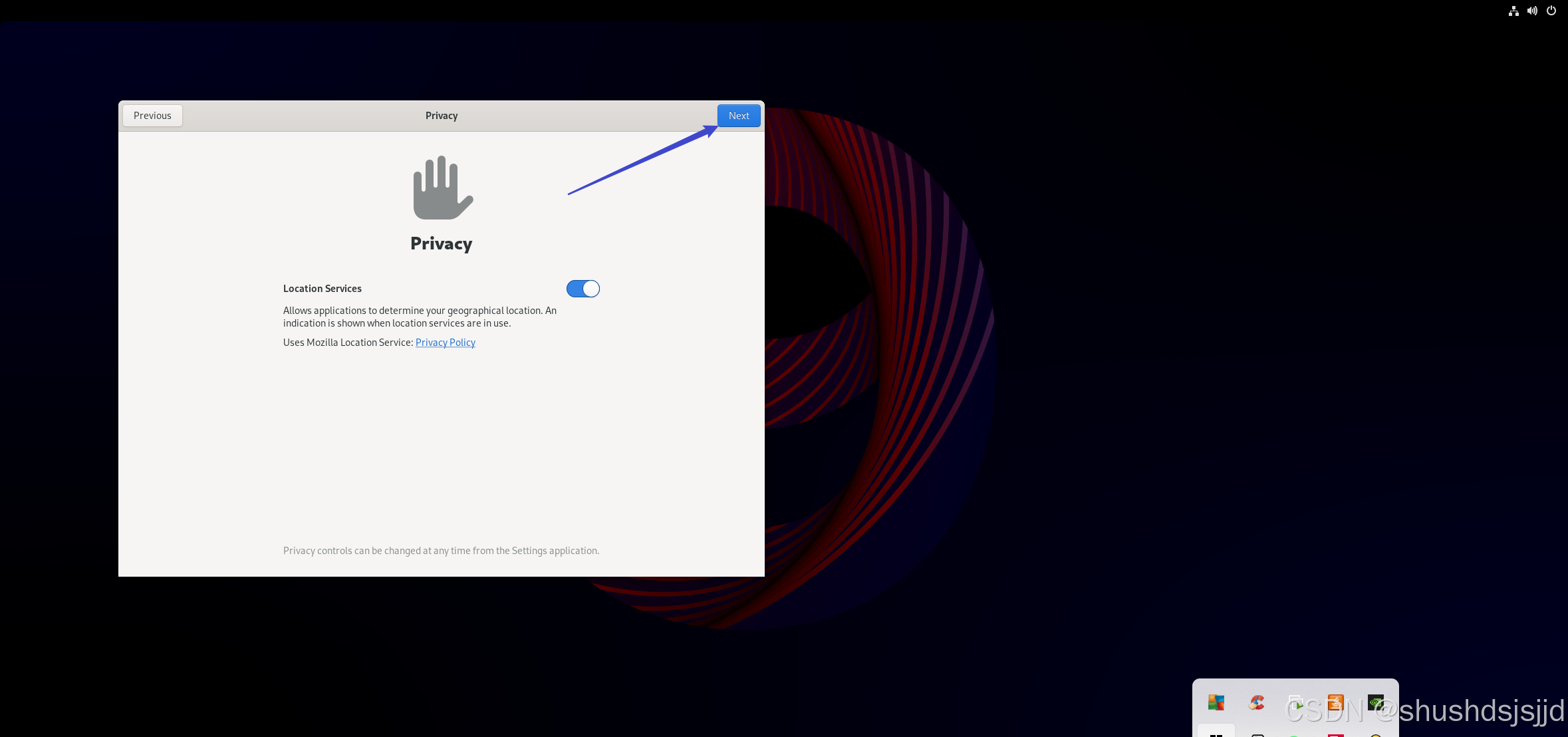Click the gray hand privacy icon
Viewport: 1568px width, 737px height.
click(442, 188)
